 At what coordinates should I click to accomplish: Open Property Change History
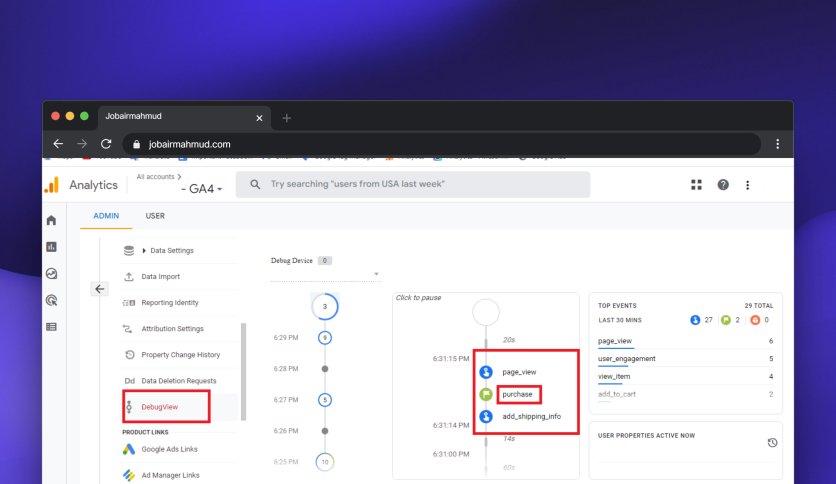[x=181, y=355]
